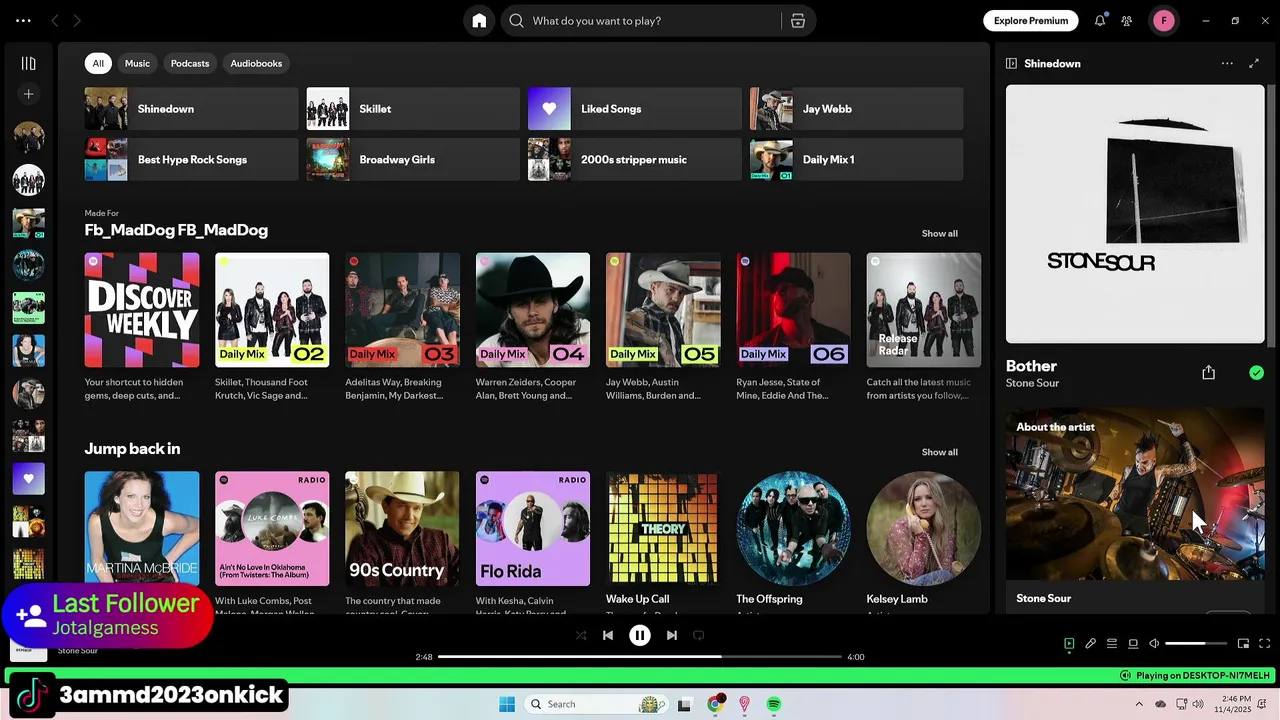Toggle shuffle playback
The height and width of the screenshot is (720, 1280).
pyautogui.click(x=581, y=635)
